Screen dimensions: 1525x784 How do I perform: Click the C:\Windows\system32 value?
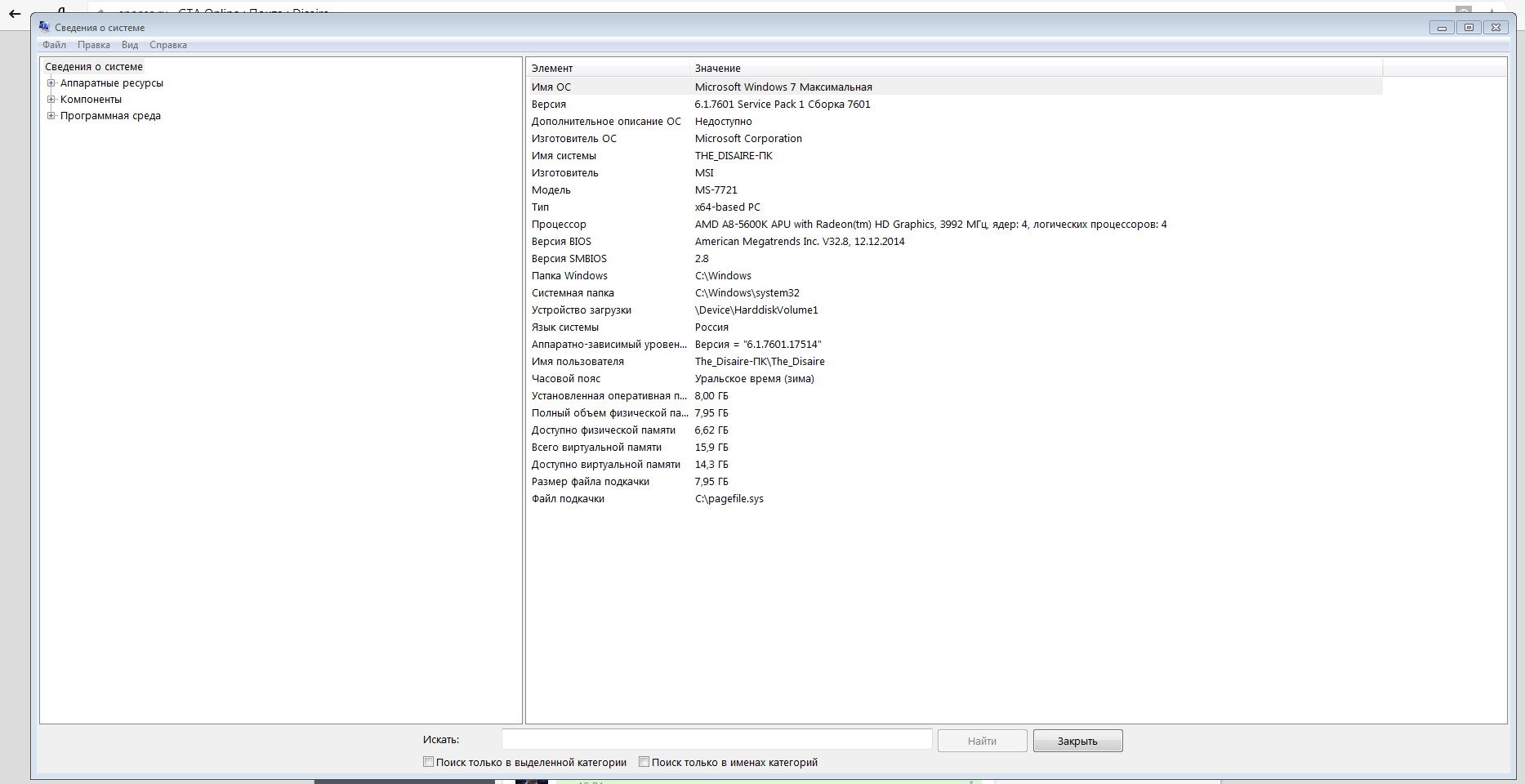(x=747, y=293)
